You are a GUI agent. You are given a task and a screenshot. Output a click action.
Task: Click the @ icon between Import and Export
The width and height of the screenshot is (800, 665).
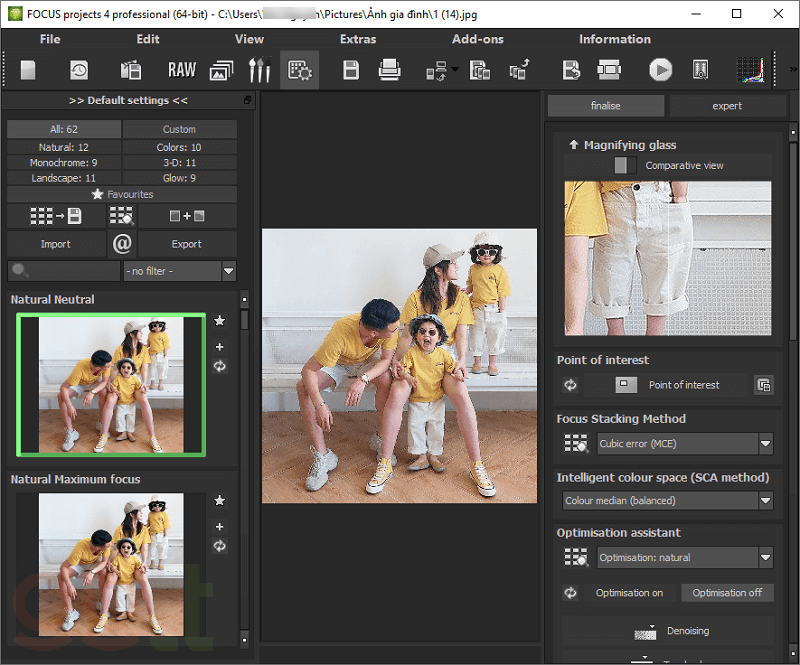point(122,243)
